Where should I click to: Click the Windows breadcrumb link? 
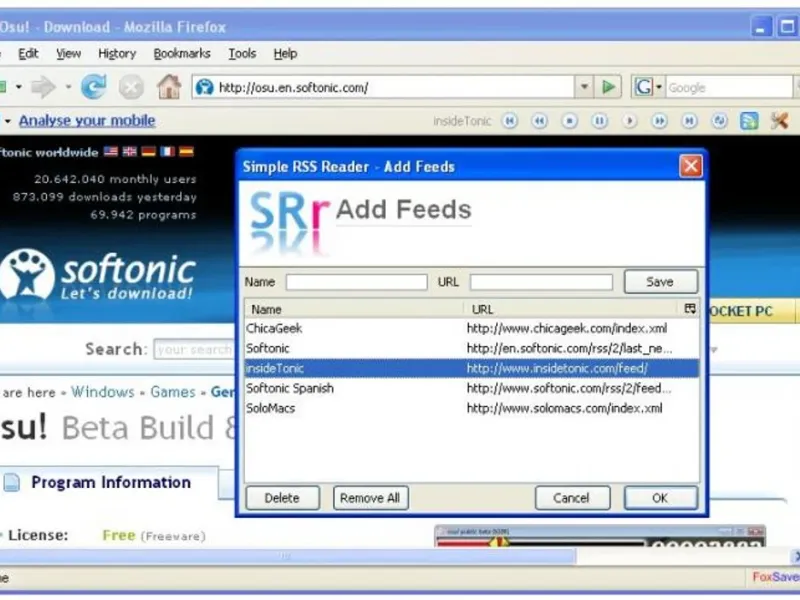[x=103, y=392]
